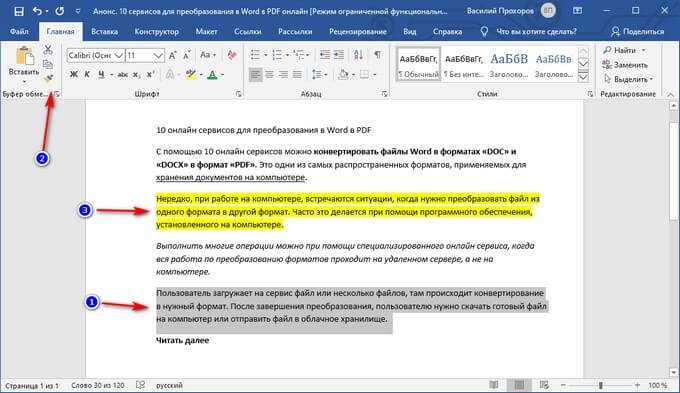Click the multilevel list icon

click(299, 55)
